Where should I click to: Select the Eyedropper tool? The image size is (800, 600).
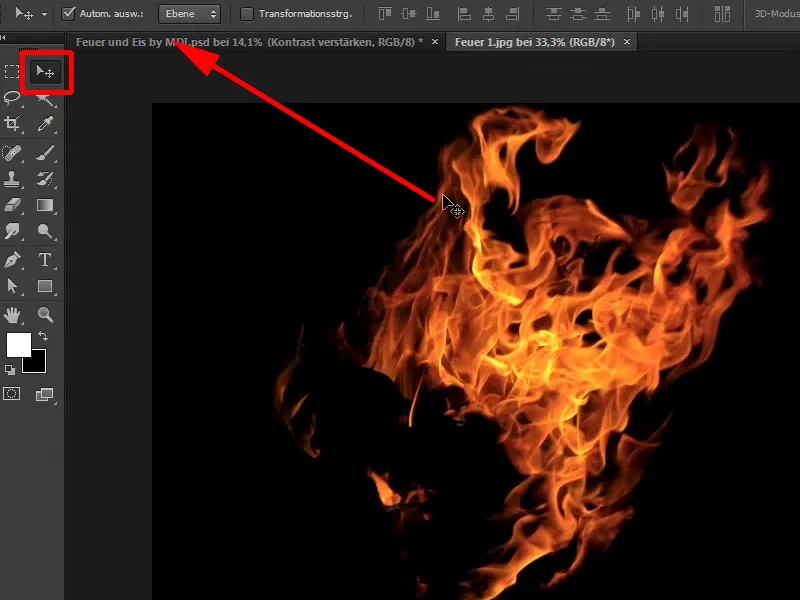pyautogui.click(x=45, y=124)
